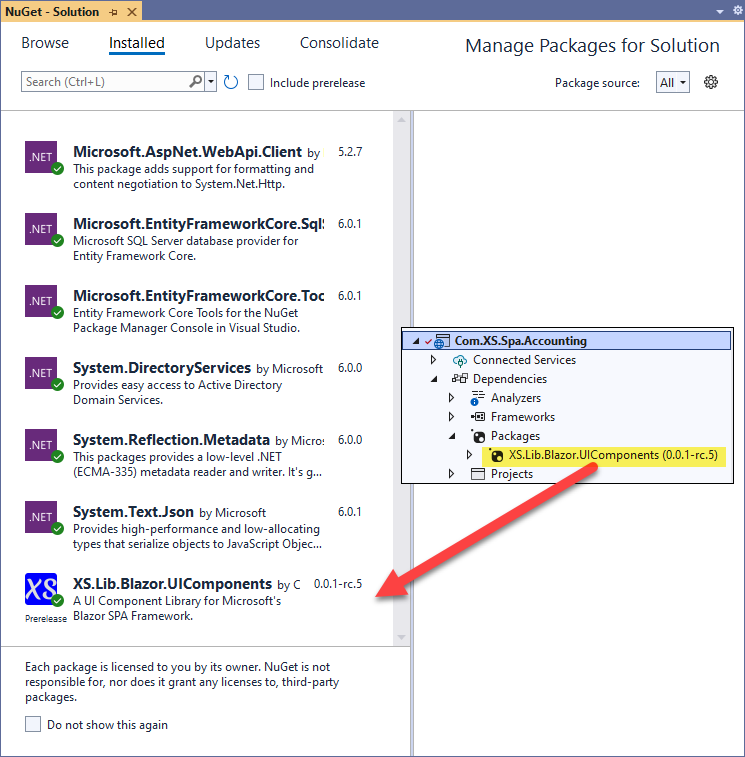Screen dimensions: 745x757
Task: Collapse the Com.XS.Spa.Accounting project node
Action: click(416, 341)
